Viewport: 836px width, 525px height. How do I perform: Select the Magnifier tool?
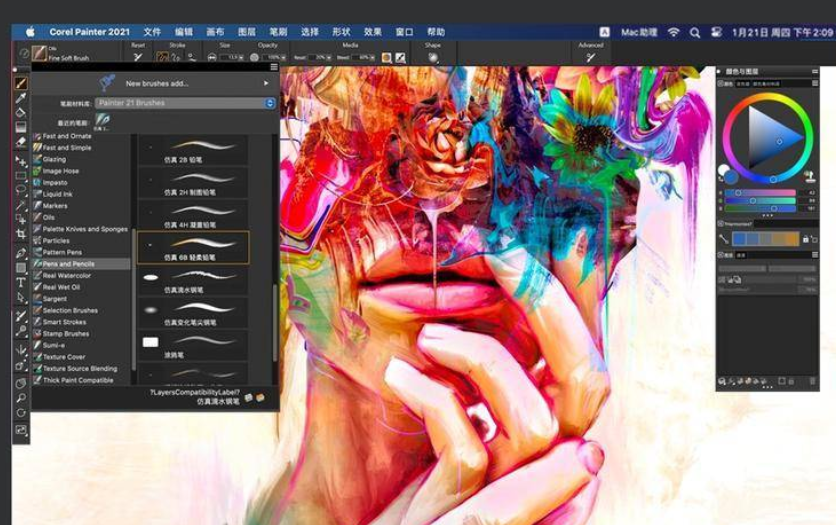pos(21,398)
